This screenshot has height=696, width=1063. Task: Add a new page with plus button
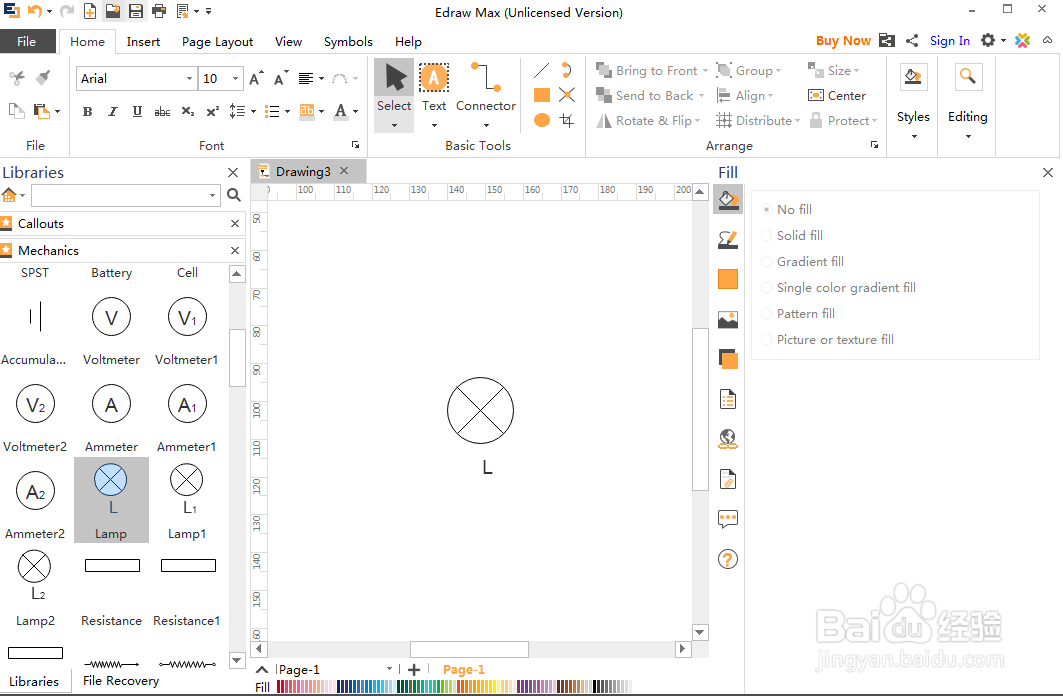(x=414, y=670)
